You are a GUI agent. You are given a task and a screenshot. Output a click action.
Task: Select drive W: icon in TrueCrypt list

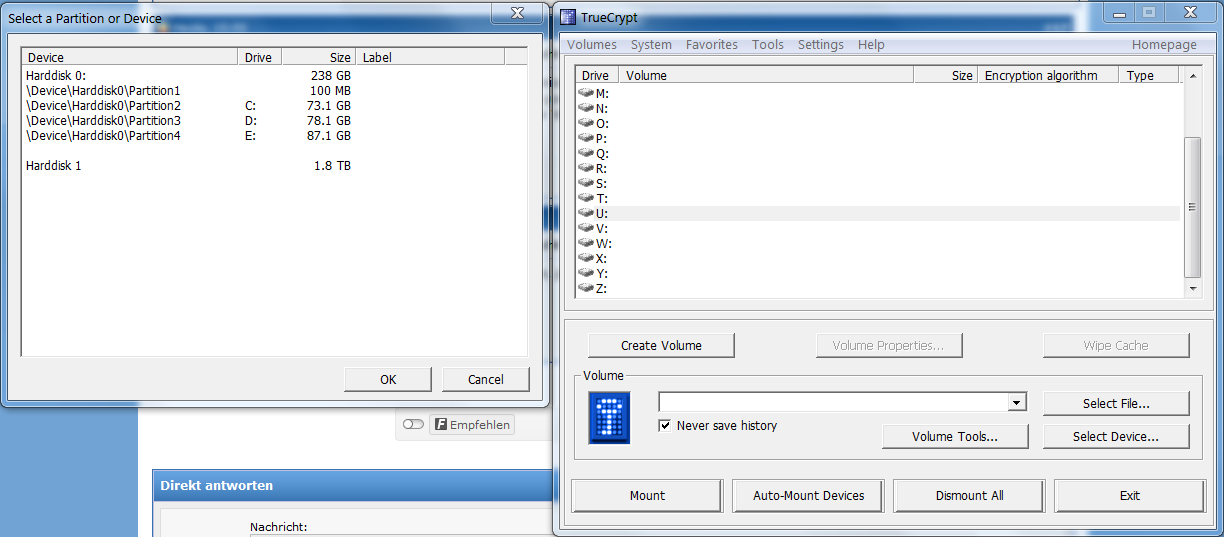(586, 243)
